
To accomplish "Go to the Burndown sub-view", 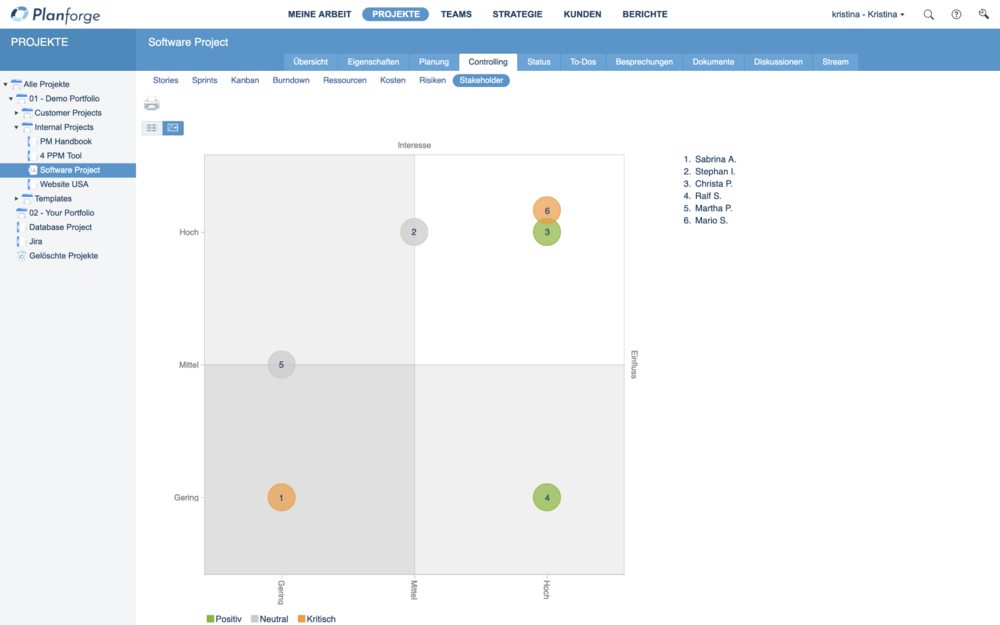I will point(291,80).
